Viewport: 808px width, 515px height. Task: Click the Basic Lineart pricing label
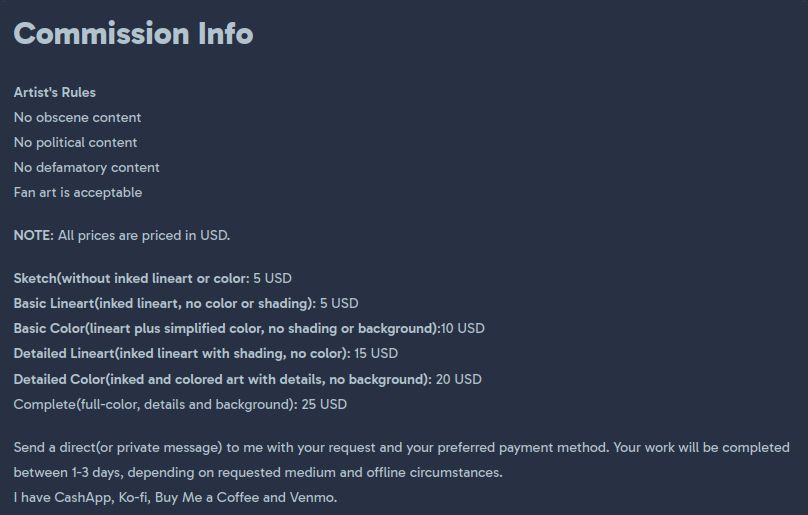tap(164, 303)
